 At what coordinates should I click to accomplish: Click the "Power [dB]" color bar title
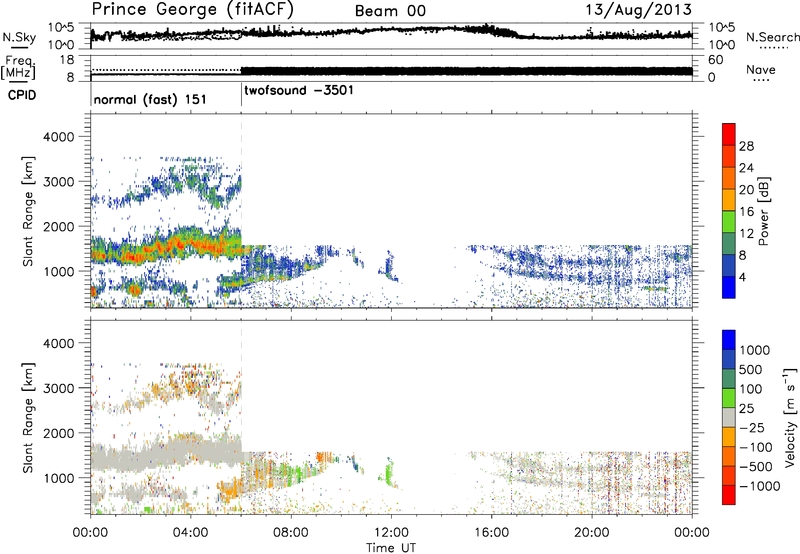coord(763,211)
